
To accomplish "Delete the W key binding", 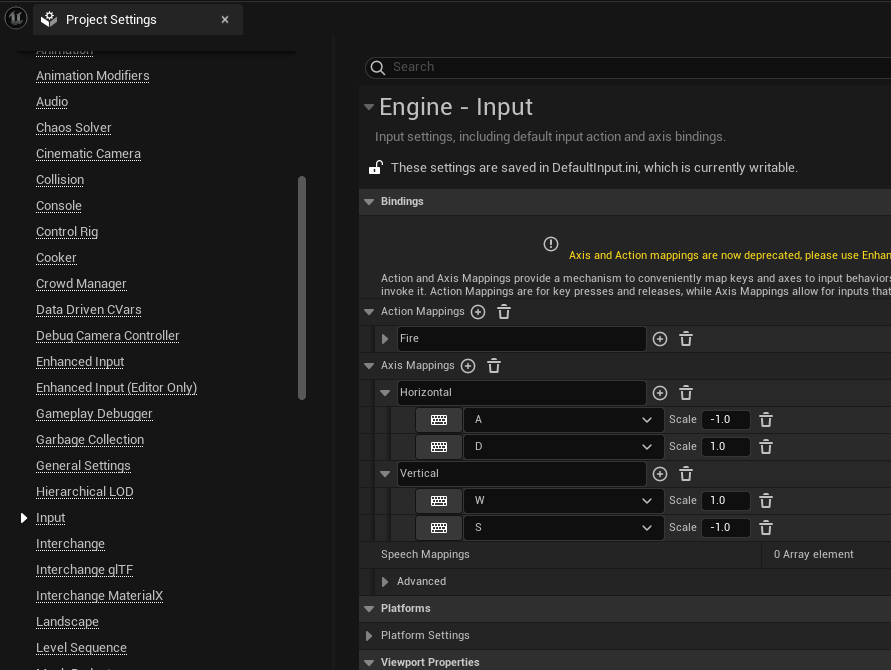I will pyautogui.click(x=766, y=501).
